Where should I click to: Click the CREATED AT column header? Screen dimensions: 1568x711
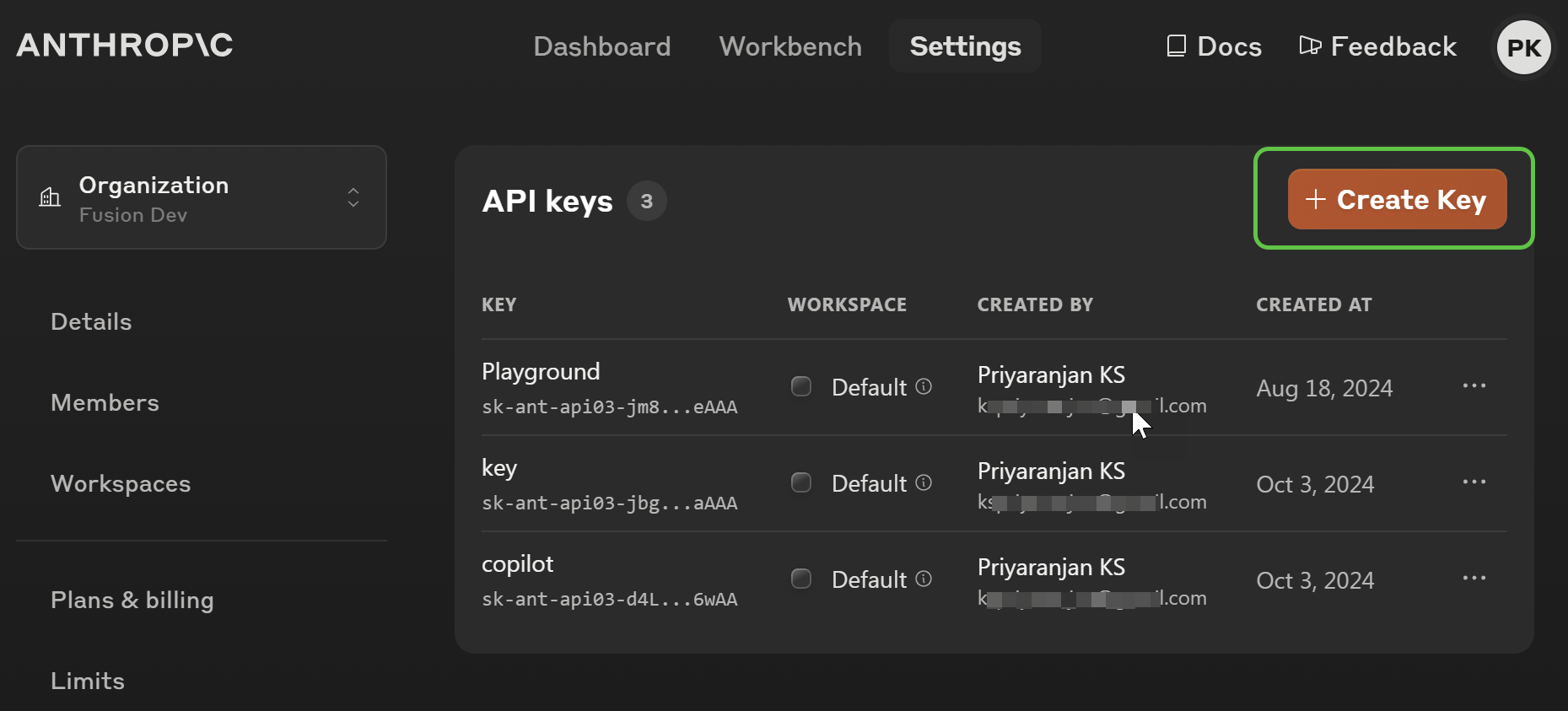(1314, 304)
